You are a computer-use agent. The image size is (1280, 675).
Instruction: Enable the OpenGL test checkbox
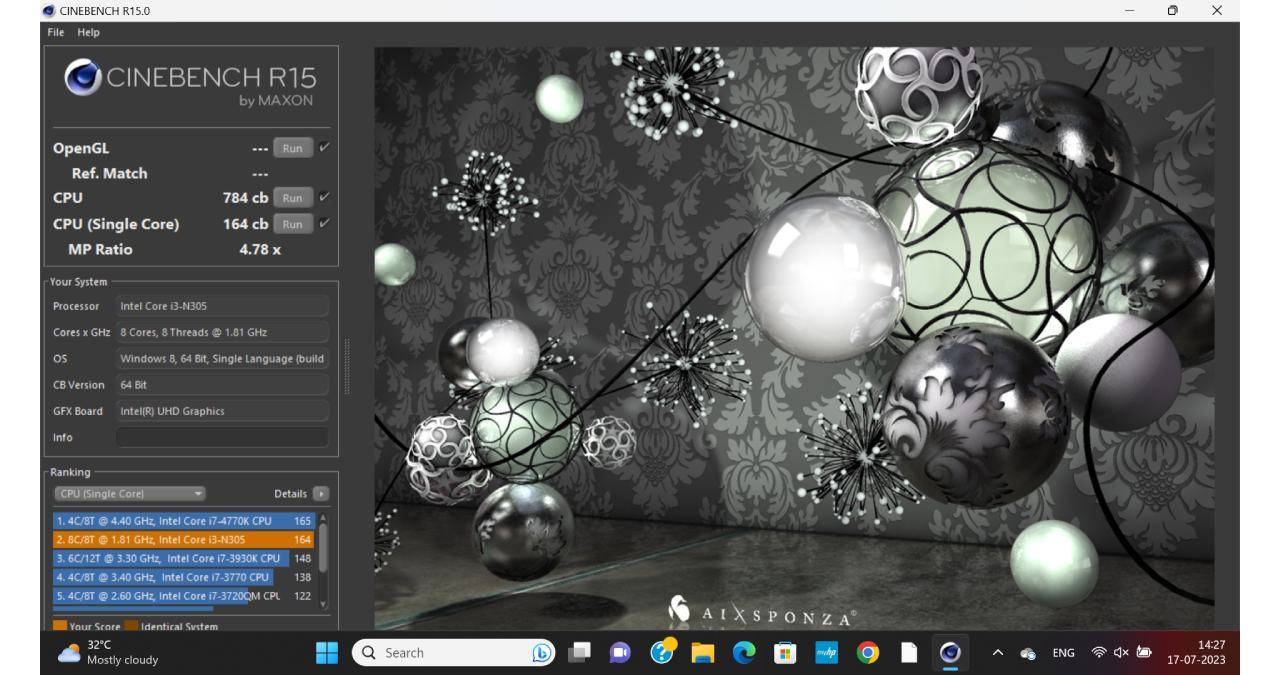coord(324,147)
